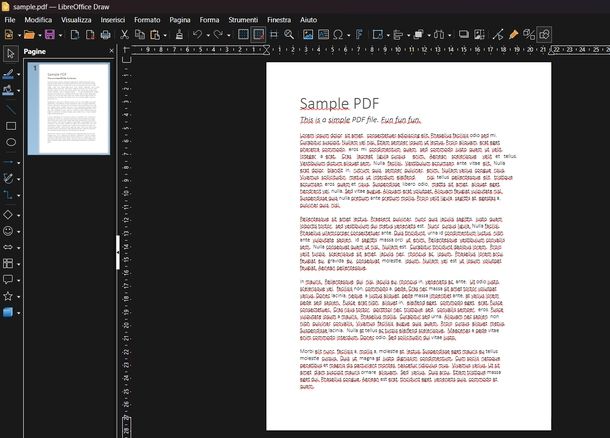
Task: Select the Symbol Shapes smiley tool
Action: [8, 231]
